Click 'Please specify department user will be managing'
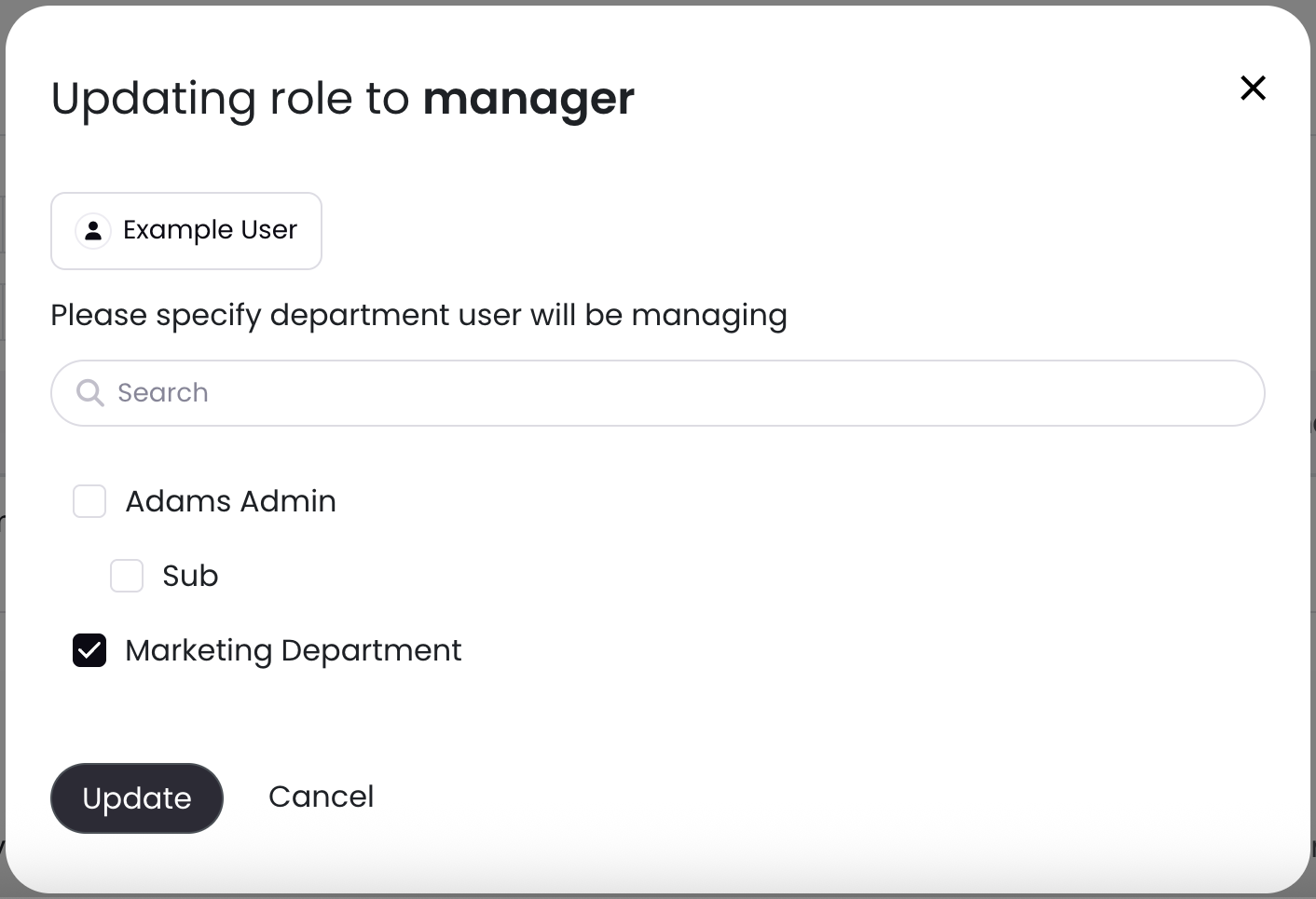The image size is (1316, 899). pyautogui.click(x=419, y=316)
